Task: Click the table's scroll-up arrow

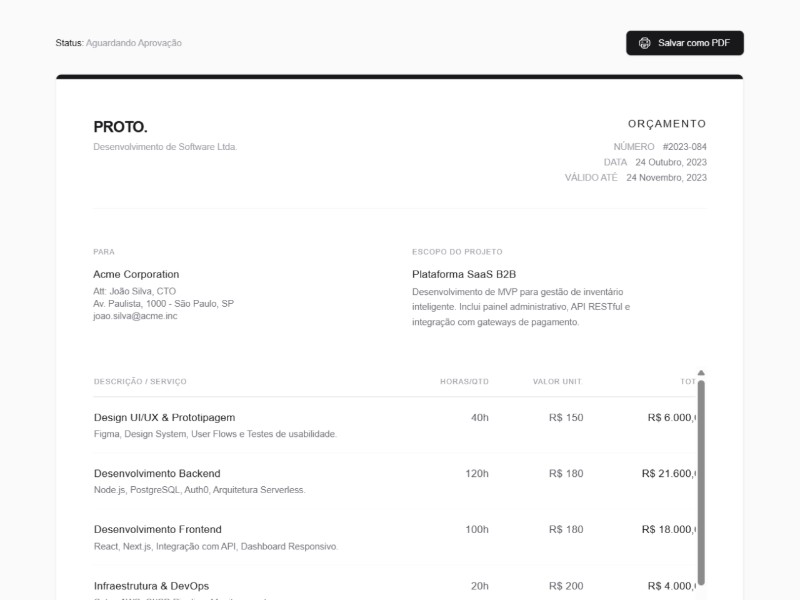Action: coord(701,373)
